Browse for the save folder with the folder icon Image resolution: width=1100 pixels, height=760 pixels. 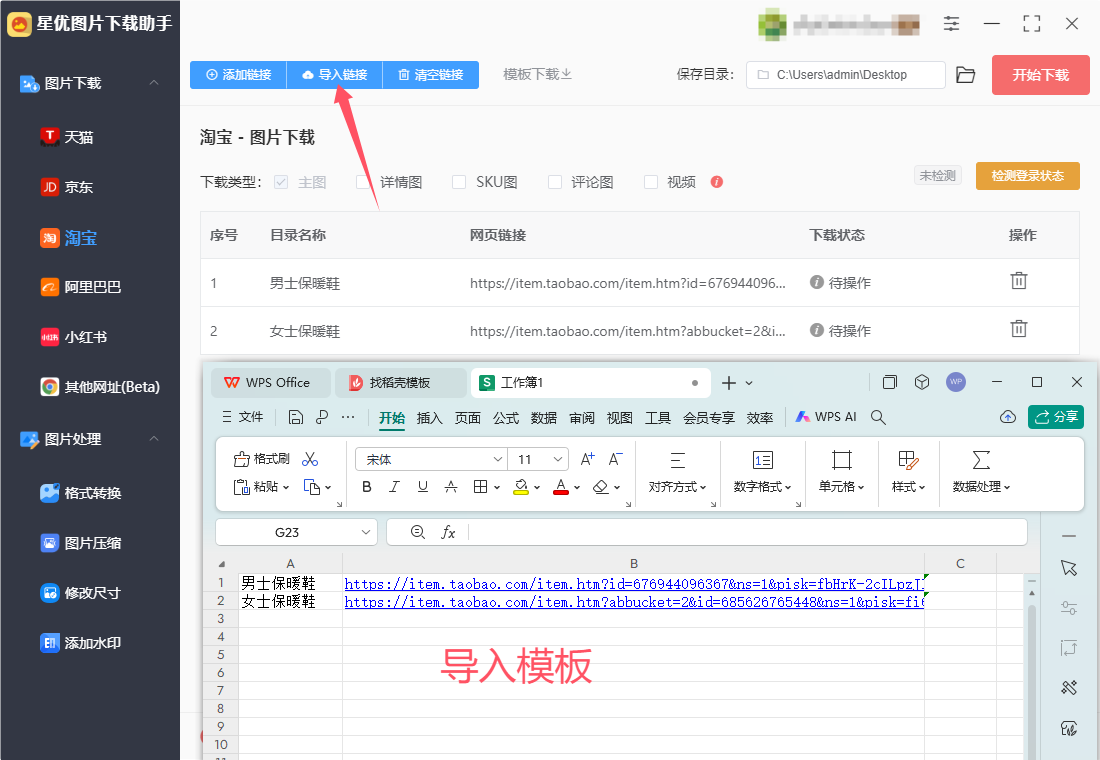pos(966,75)
